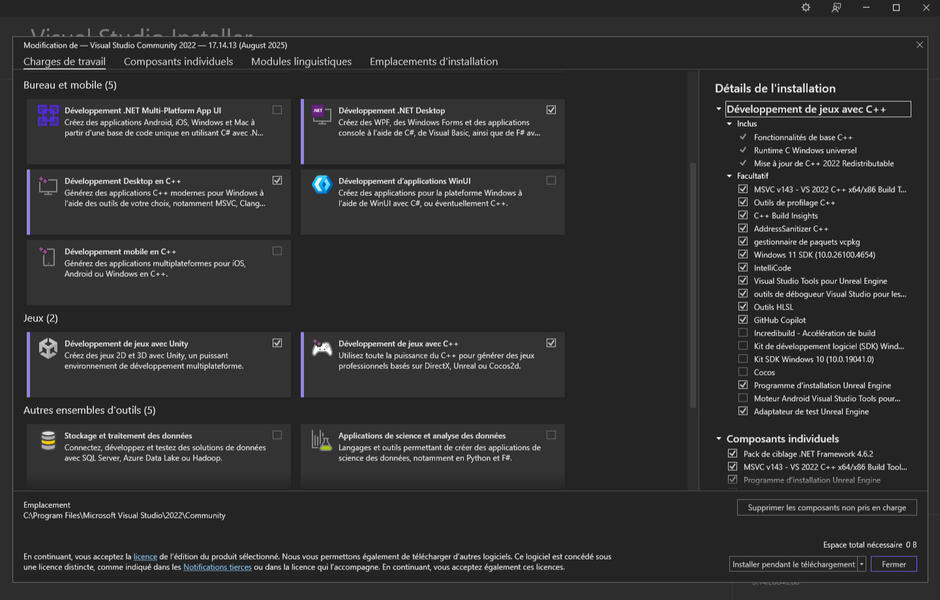The image size is (940, 600).
Task: Open the licence hyperlink
Action: point(145,557)
